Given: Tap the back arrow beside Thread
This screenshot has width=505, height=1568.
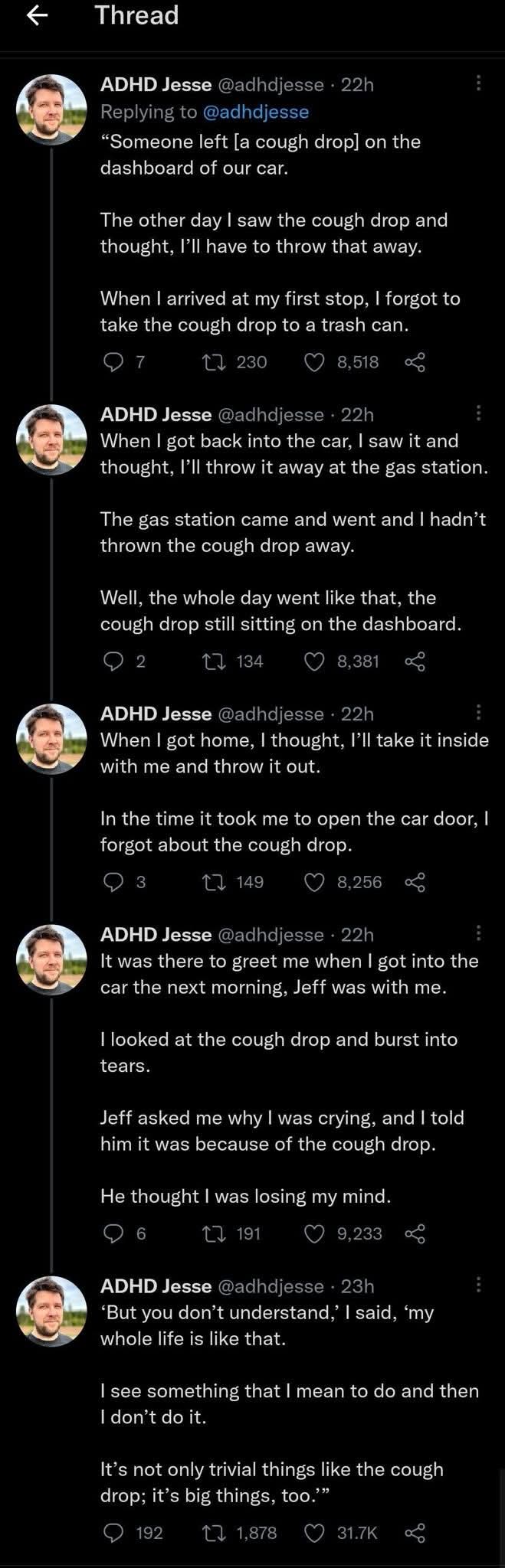Looking at the screenshot, I should click(x=37, y=15).
